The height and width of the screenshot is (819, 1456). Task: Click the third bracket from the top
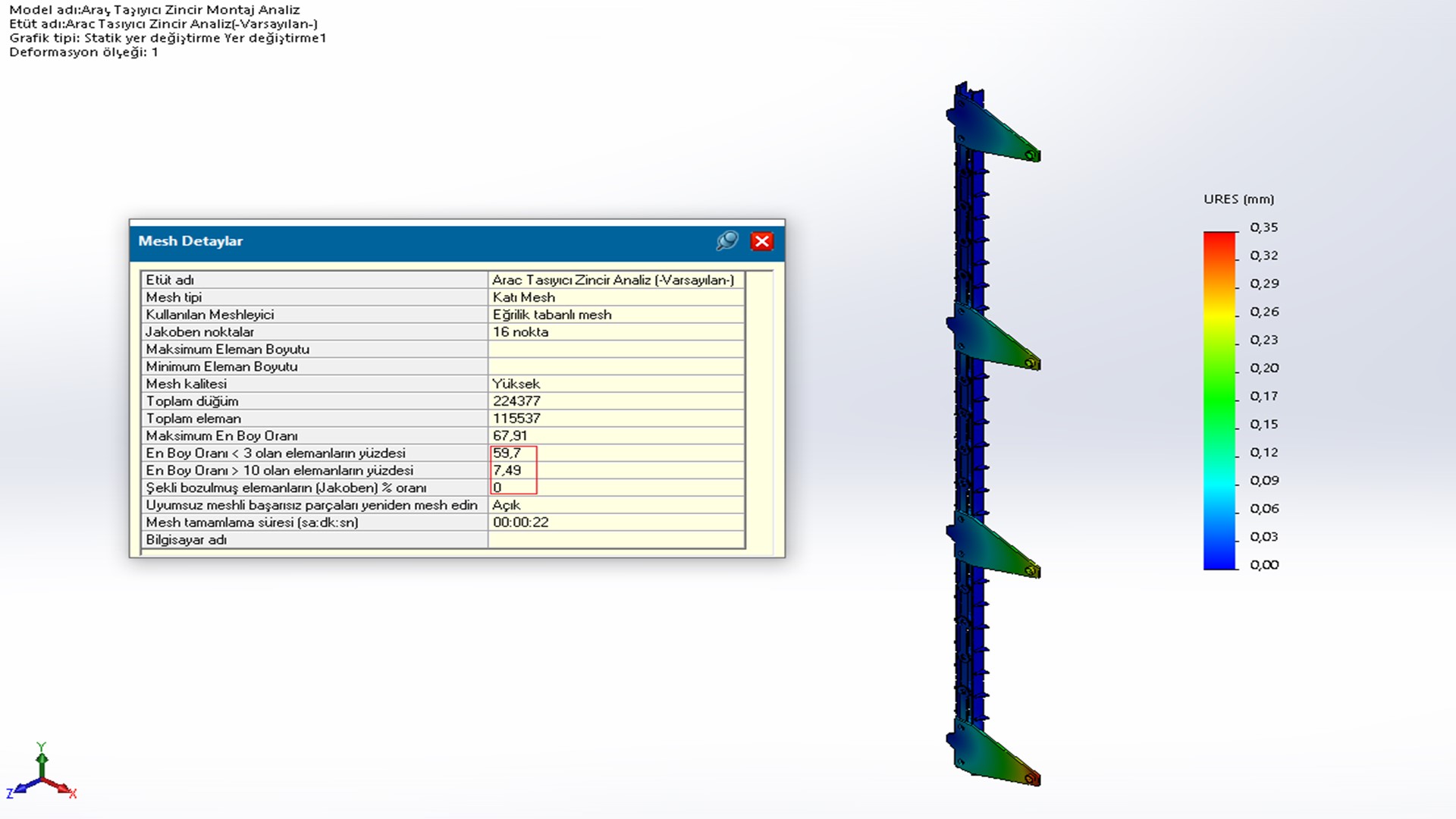pos(992,548)
